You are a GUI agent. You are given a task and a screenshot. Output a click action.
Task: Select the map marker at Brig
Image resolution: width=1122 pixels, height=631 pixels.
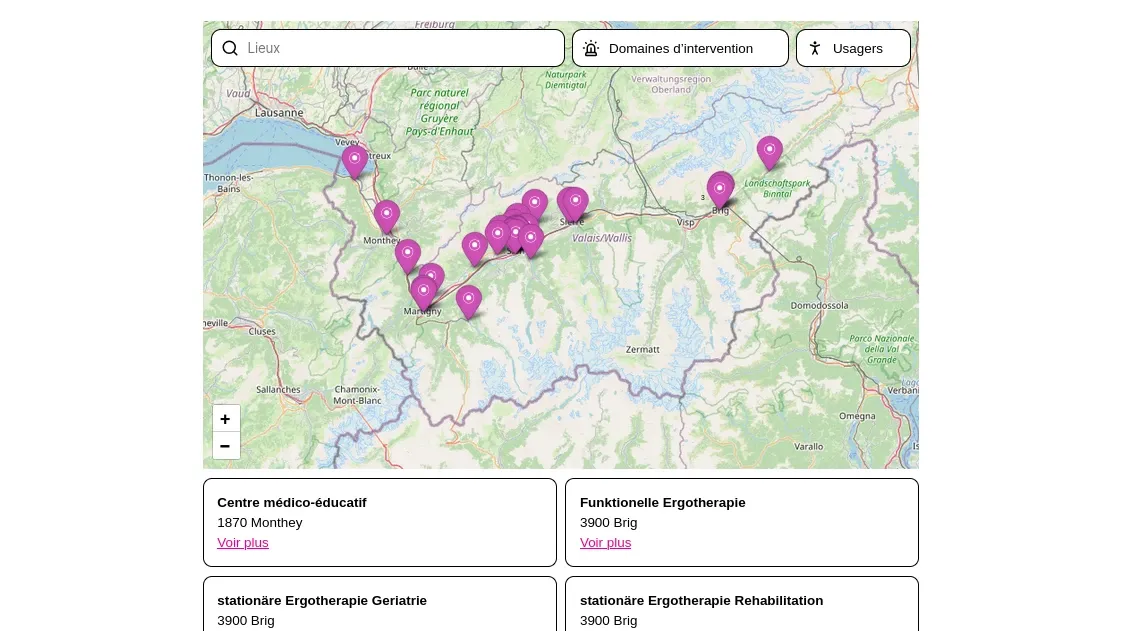click(719, 188)
